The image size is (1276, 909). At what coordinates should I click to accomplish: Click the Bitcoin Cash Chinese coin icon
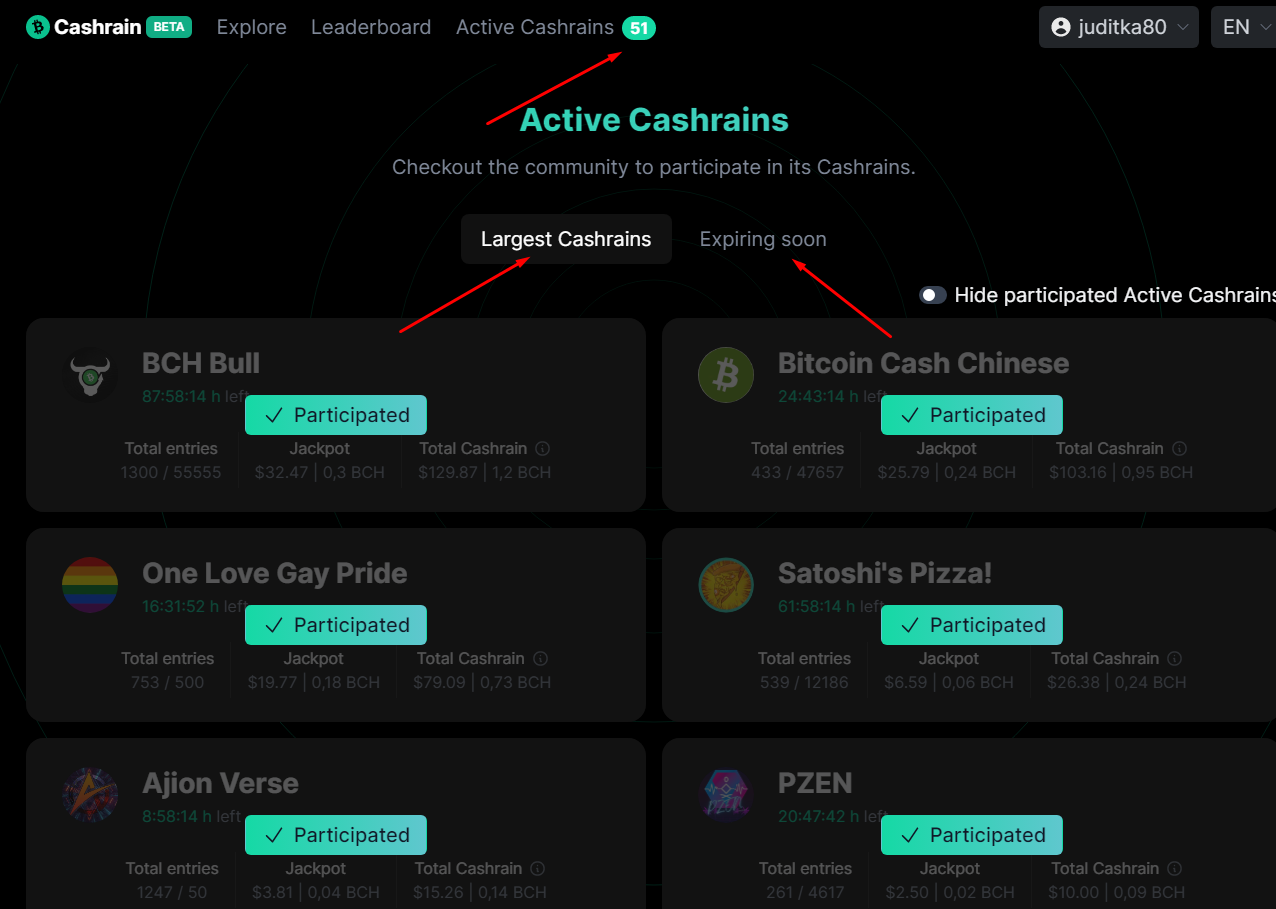point(726,374)
